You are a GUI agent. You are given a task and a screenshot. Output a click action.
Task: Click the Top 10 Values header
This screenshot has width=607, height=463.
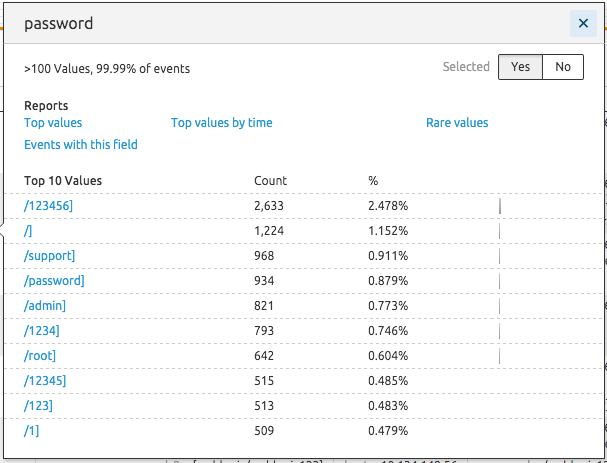63,181
